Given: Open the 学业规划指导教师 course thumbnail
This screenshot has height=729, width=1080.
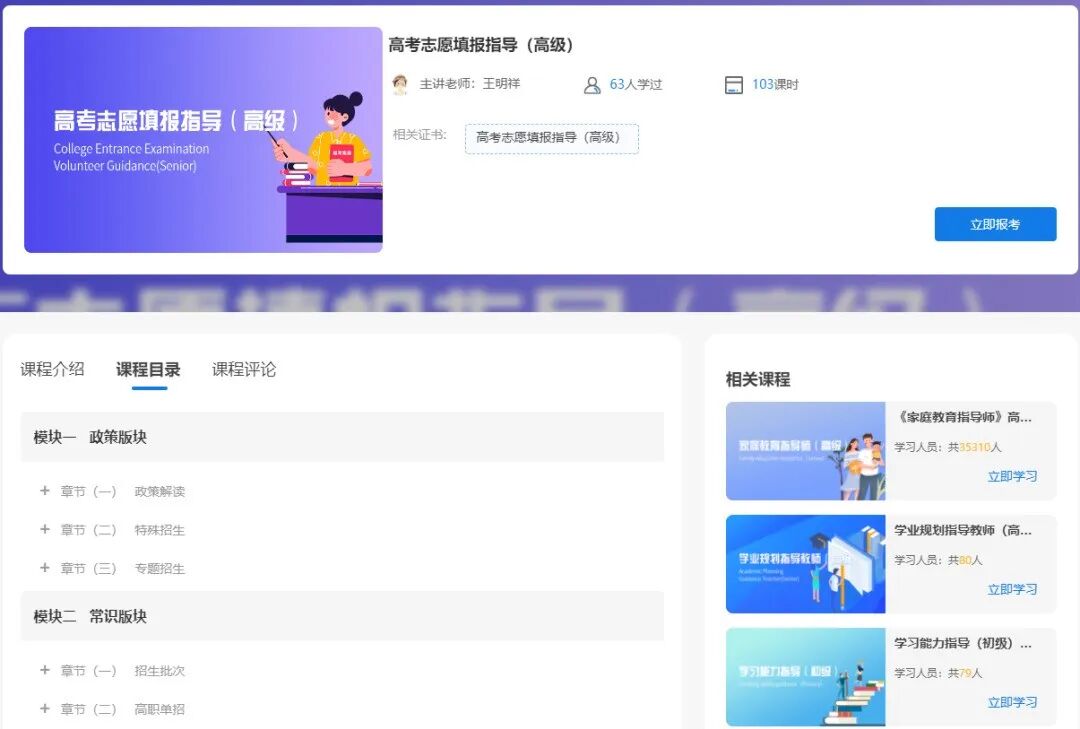Looking at the screenshot, I should 805,564.
